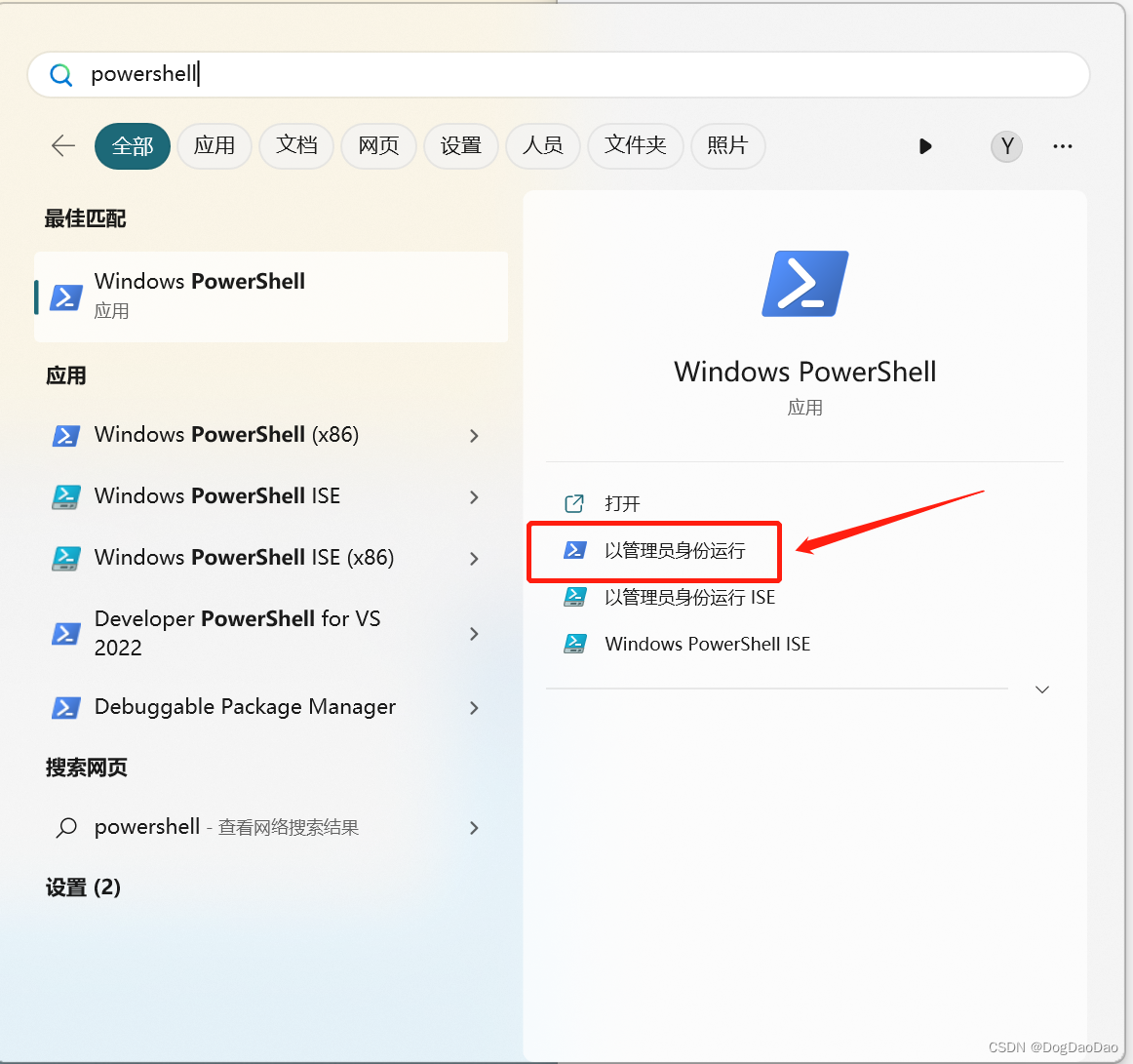This screenshot has height=1064, width=1133.
Task: Expand more actions with the down chevron
Action: pyautogui.click(x=1042, y=690)
